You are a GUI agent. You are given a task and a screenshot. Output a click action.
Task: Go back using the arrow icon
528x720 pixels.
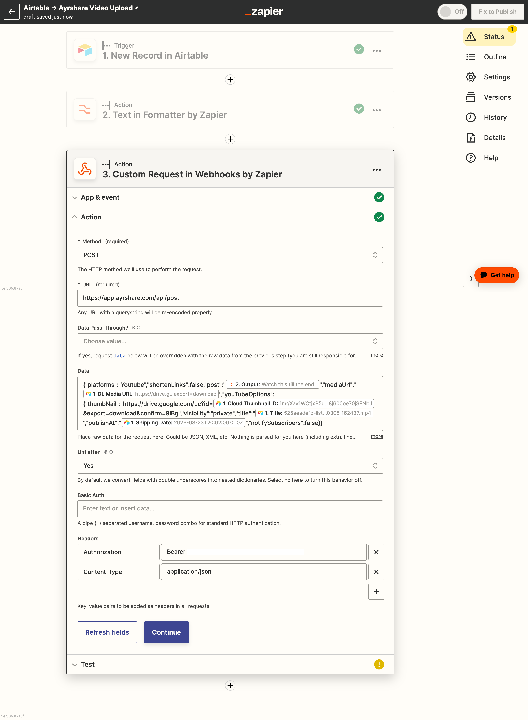click(x=12, y=11)
